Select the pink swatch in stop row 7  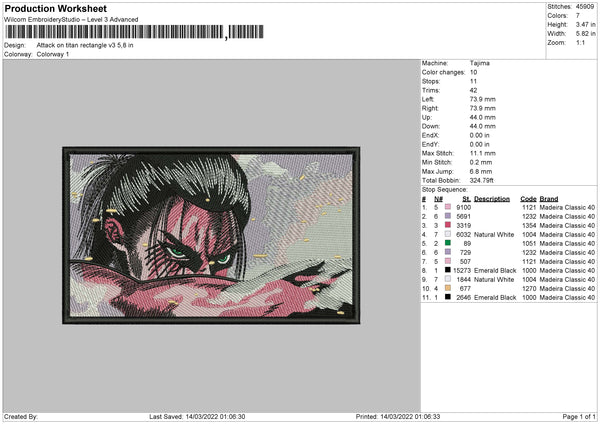pyautogui.click(x=448, y=261)
